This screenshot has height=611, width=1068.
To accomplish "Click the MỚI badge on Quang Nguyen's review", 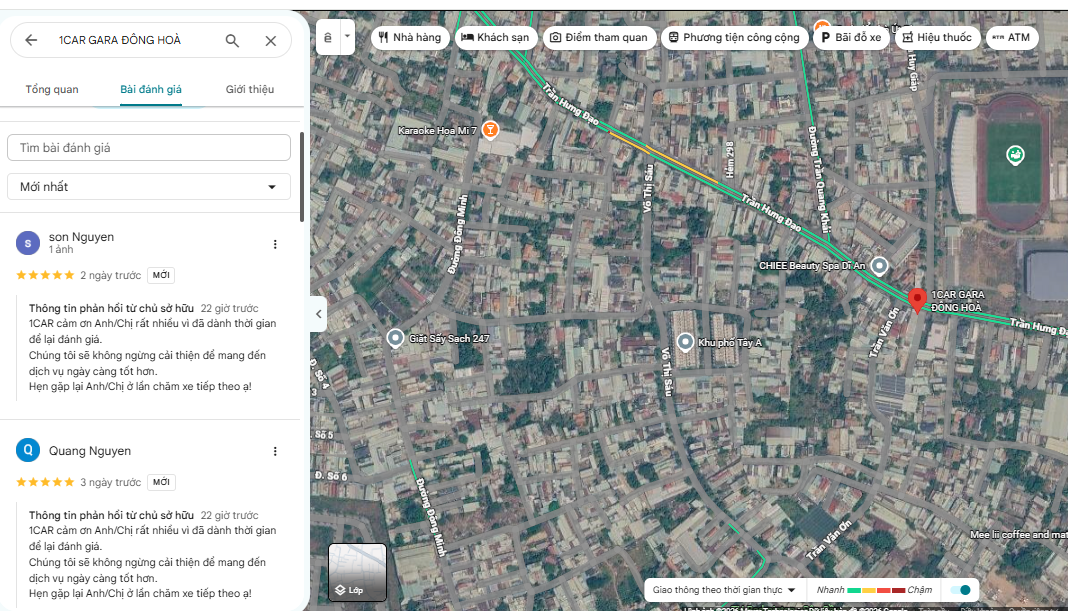I will [161, 482].
